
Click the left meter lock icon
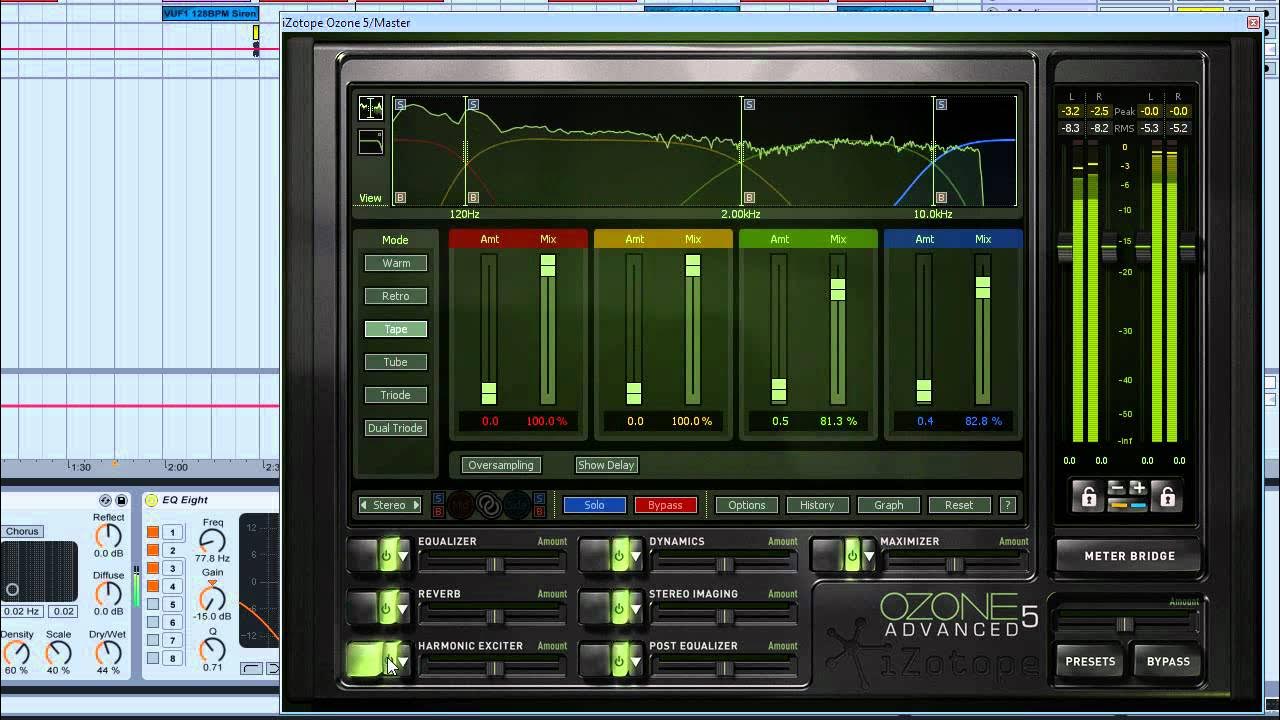[1088, 496]
